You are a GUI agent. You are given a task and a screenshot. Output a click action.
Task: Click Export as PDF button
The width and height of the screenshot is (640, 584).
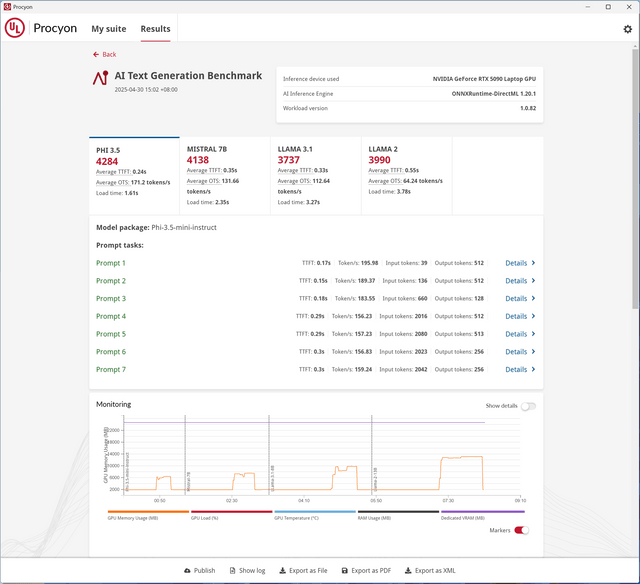[x=366, y=571]
